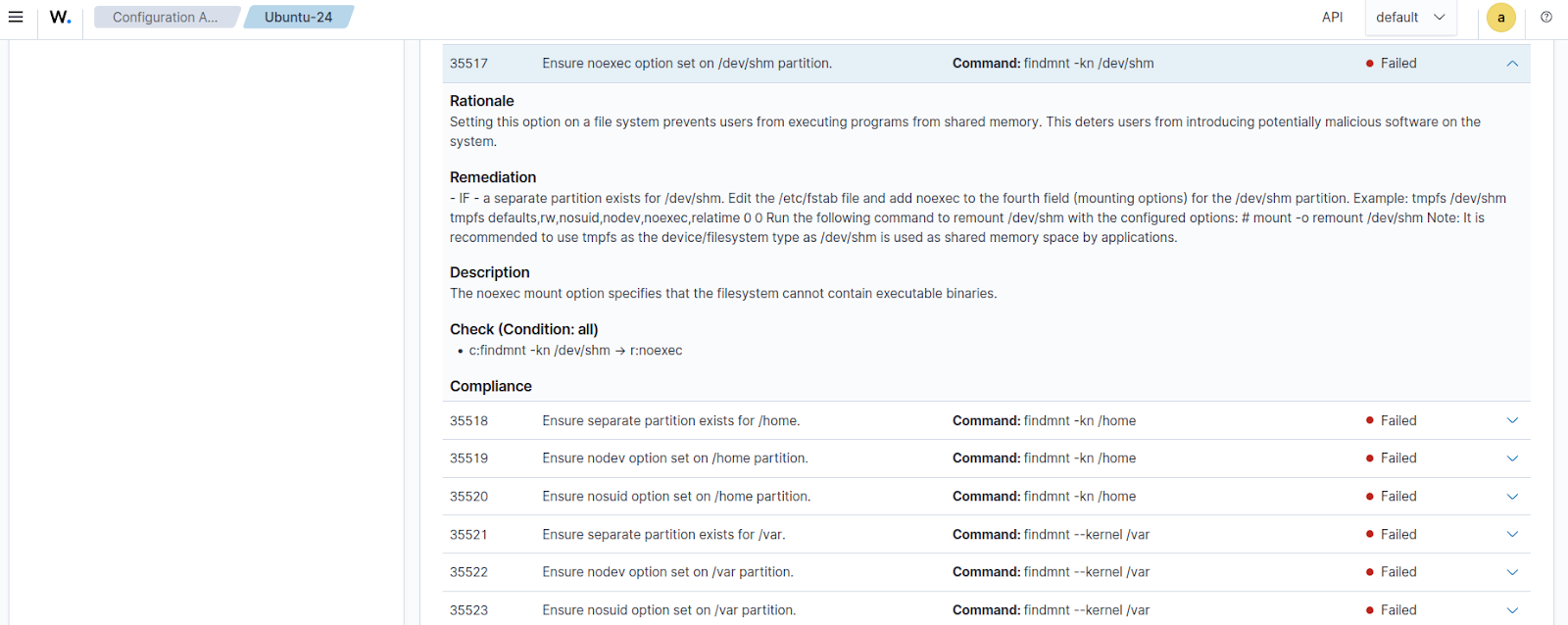Click the Rationale heading
Viewport: 1568px width, 625px height.
(482, 101)
